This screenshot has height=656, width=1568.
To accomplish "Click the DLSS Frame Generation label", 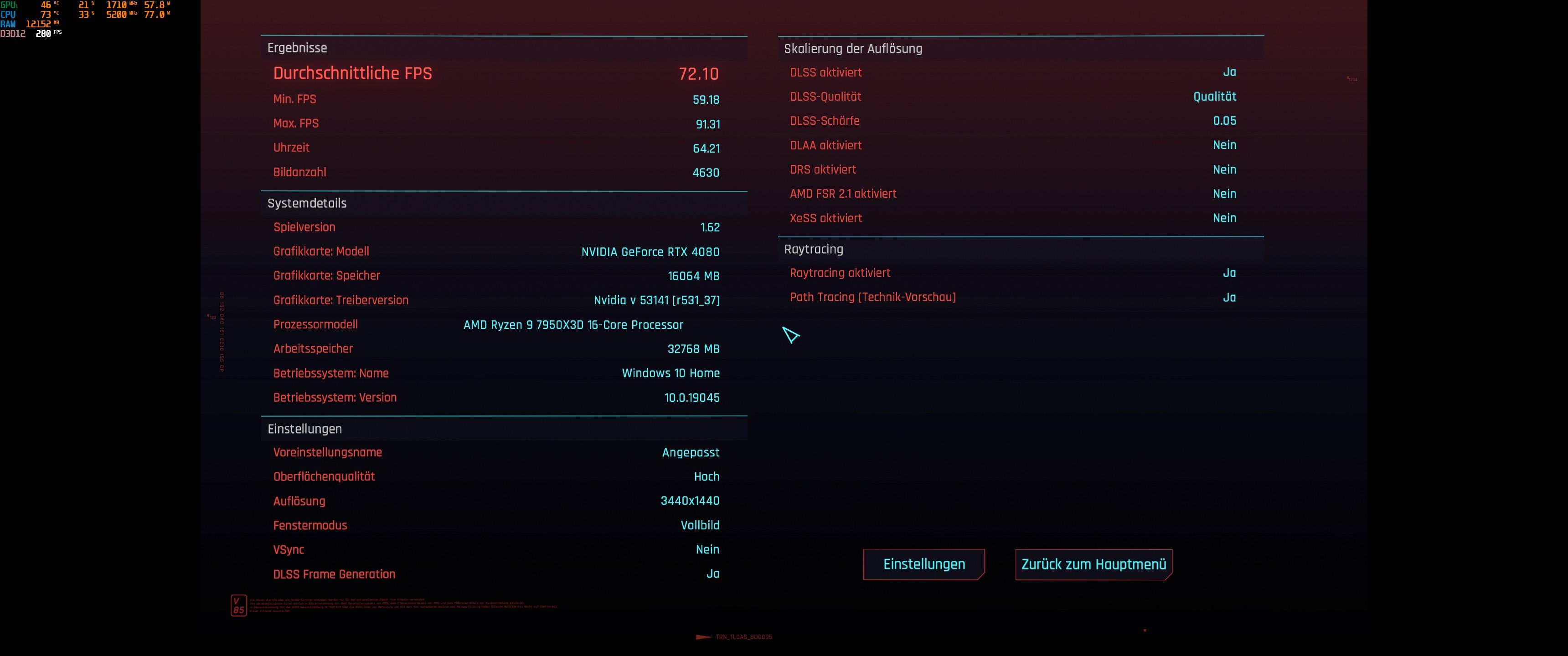I will click(334, 574).
